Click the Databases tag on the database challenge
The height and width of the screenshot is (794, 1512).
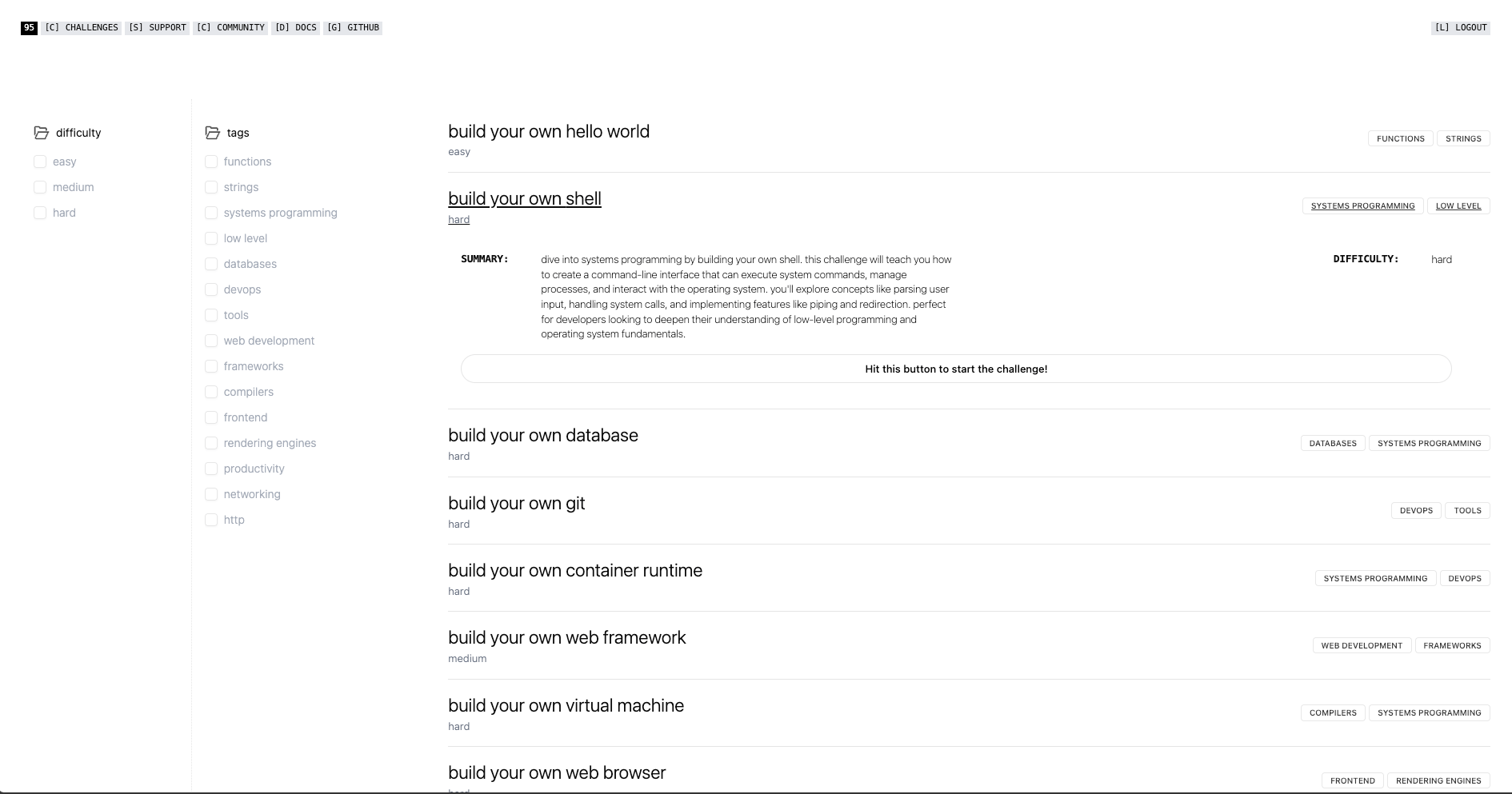[1333, 444]
